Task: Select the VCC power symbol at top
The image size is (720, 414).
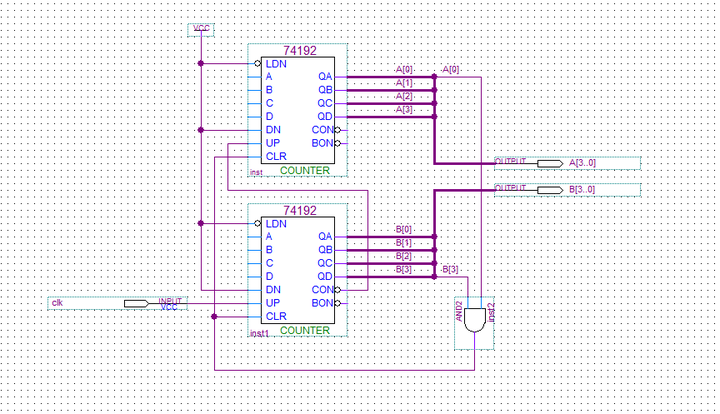Action: (x=201, y=30)
